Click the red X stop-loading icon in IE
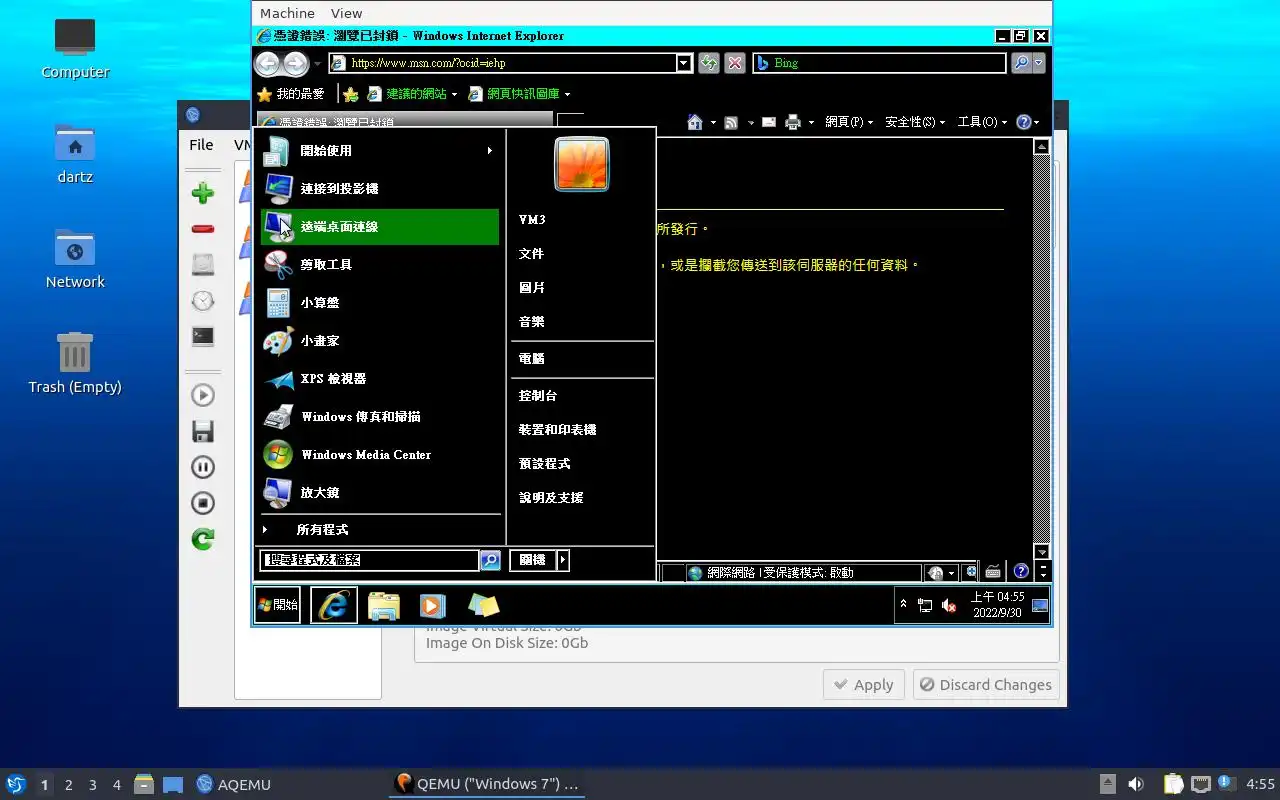The height and width of the screenshot is (800, 1280). click(735, 63)
